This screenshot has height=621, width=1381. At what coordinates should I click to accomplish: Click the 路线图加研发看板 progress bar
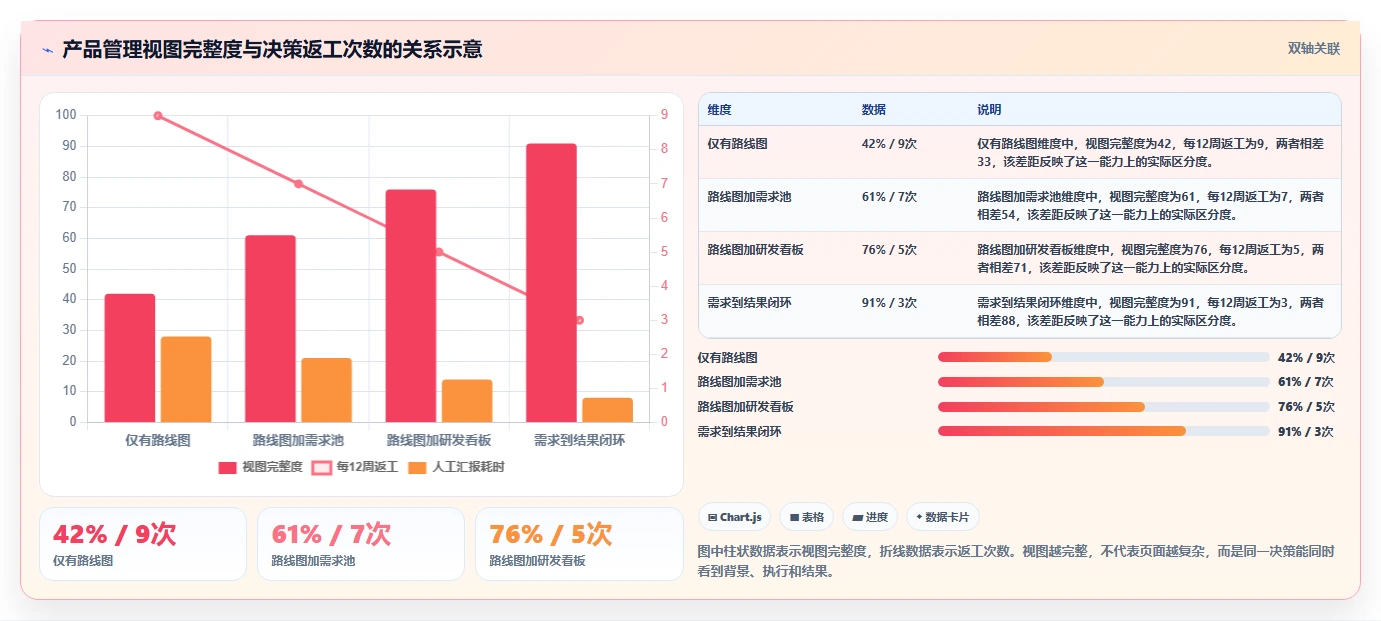pos(1103,407)
